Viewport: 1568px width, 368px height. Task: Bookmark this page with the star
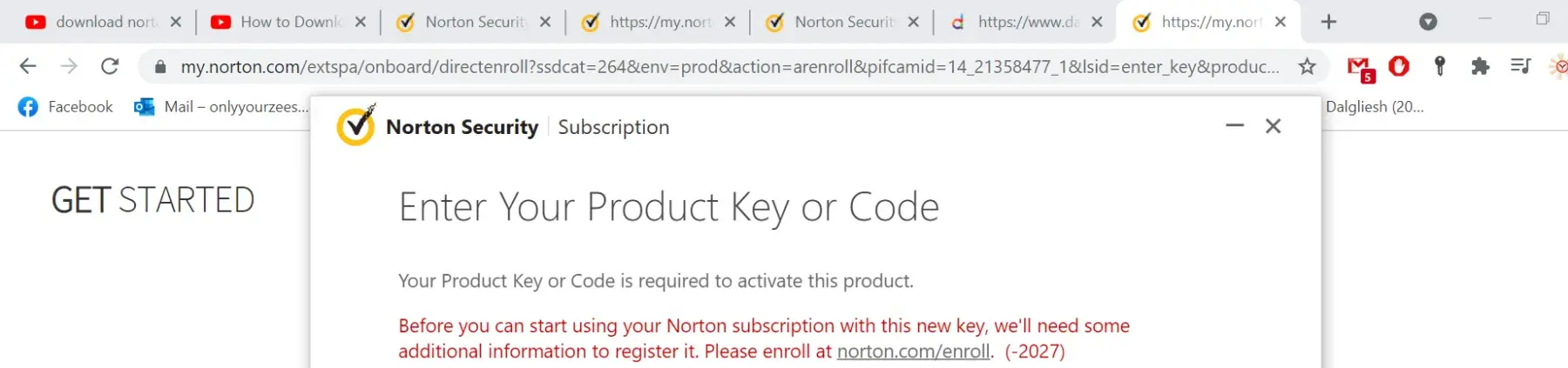[x=1307, y=66]
